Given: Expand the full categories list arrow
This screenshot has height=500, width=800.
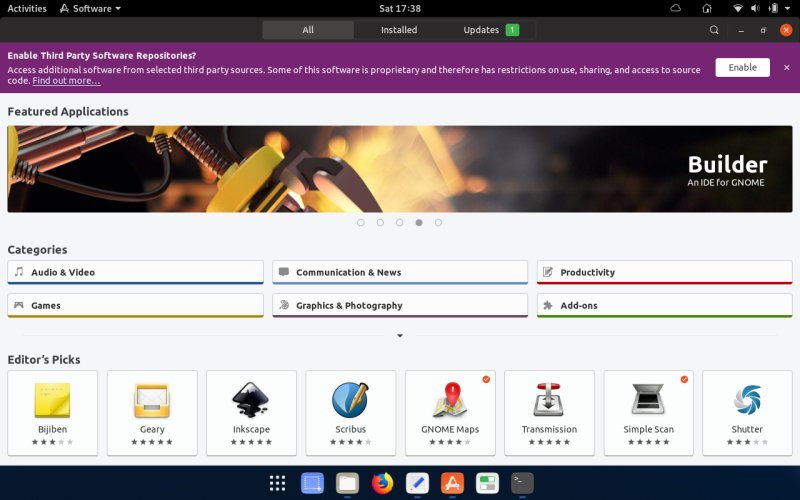Looking at the screenshot, I should [x=400, y=336].
